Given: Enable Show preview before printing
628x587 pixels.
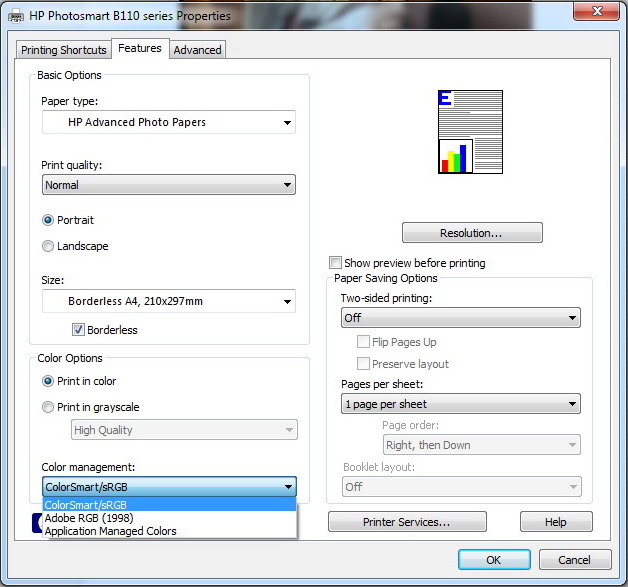Looking at the screenshot, I should (335, 263).
